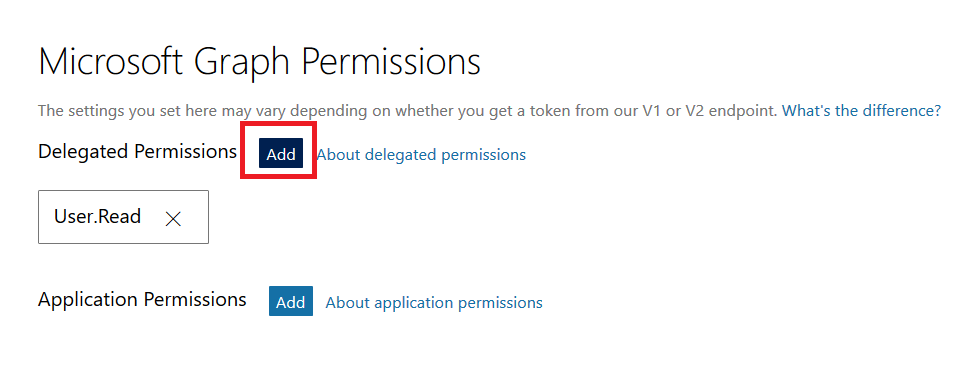The height and width of the screenshot is (373, 973).
Task: Click the Microsoft Graph Permissions heading
Action: point(259,62)
